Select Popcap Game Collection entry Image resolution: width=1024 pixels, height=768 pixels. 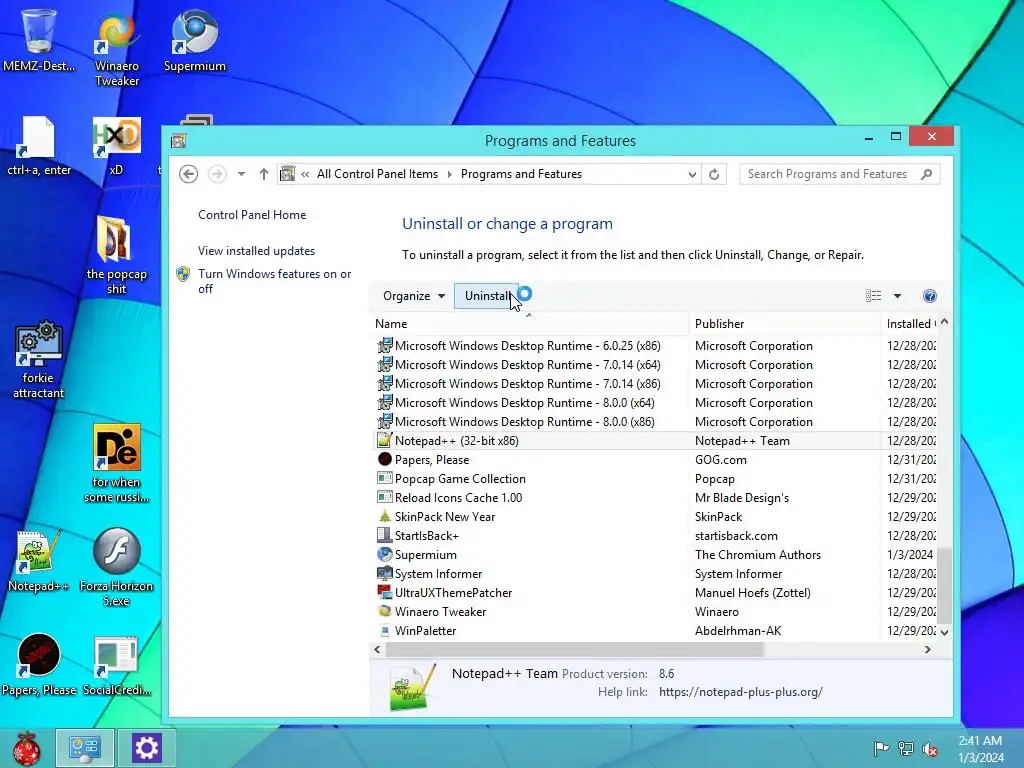[656, 479]
